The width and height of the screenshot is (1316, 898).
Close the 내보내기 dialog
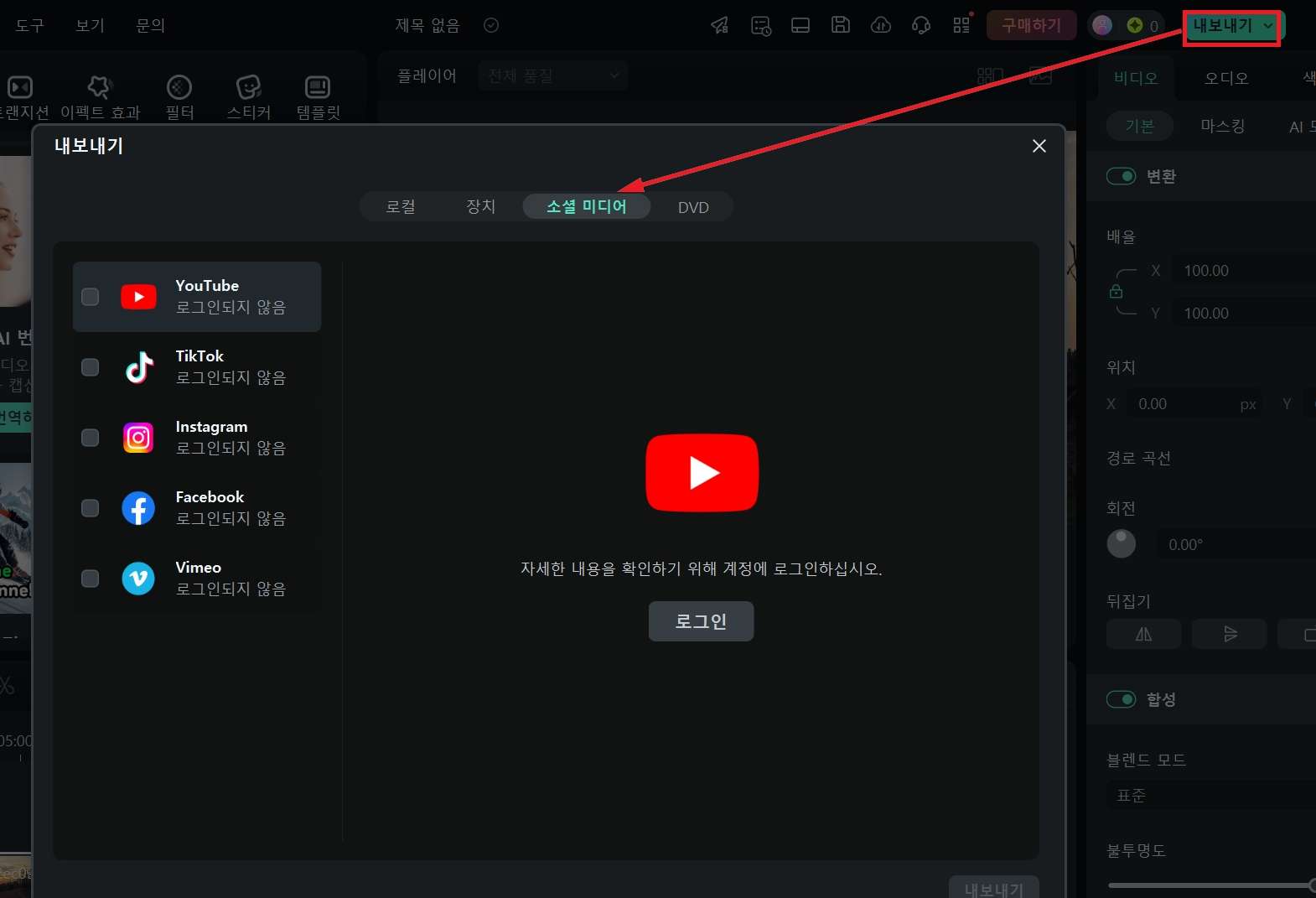click(1039, 146)
